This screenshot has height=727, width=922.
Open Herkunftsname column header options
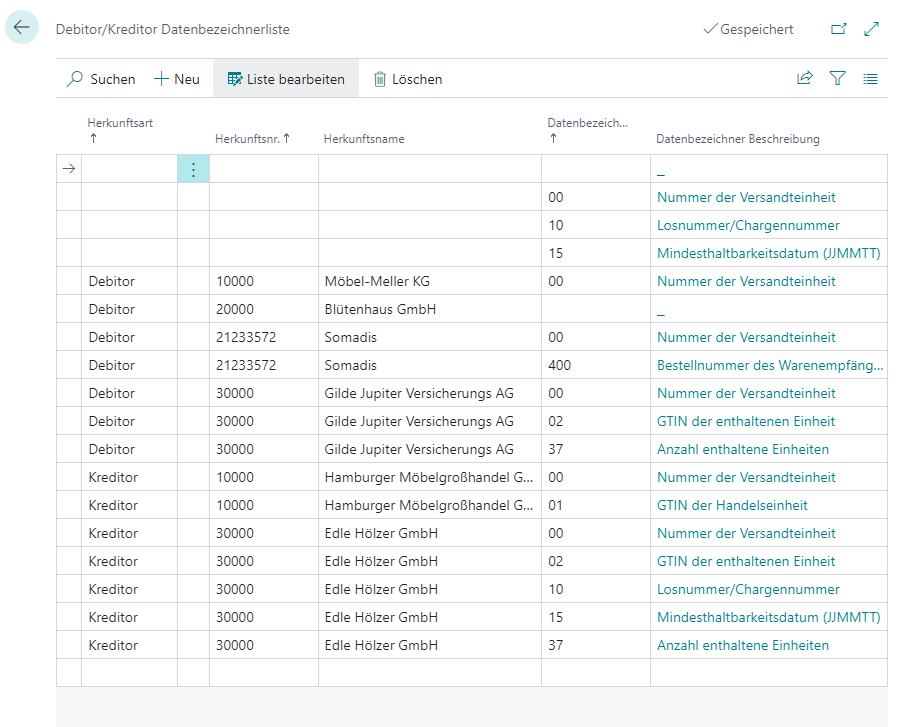pyautogui.click(x=364, y=139)
